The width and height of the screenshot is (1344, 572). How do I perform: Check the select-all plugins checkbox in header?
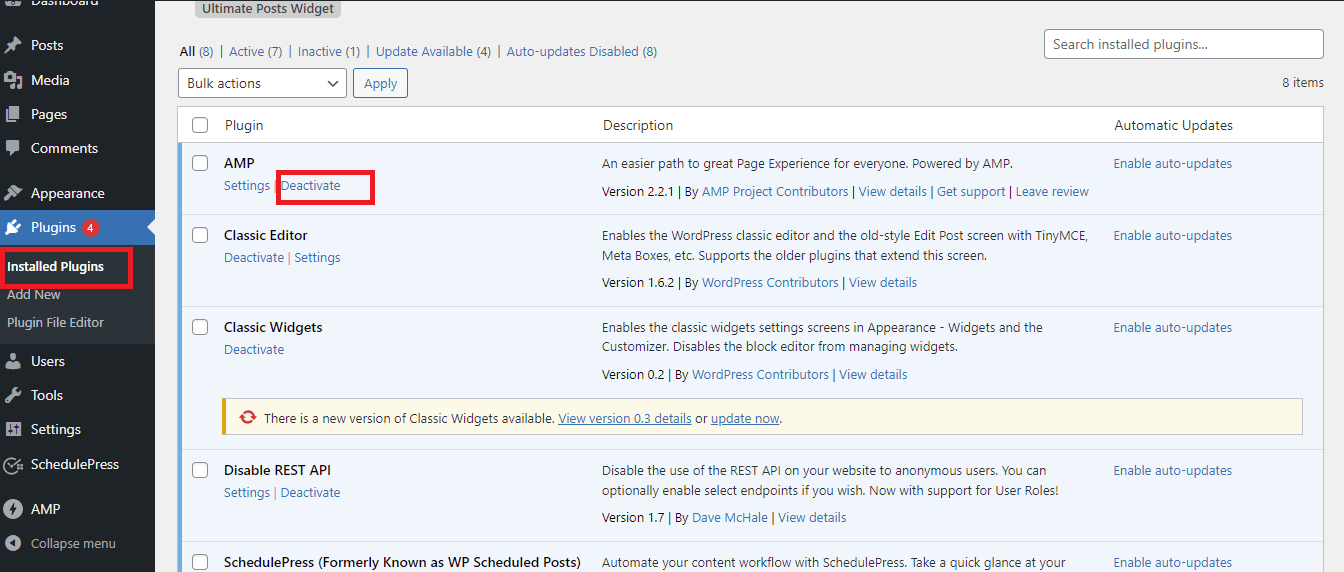click(200, 125)
